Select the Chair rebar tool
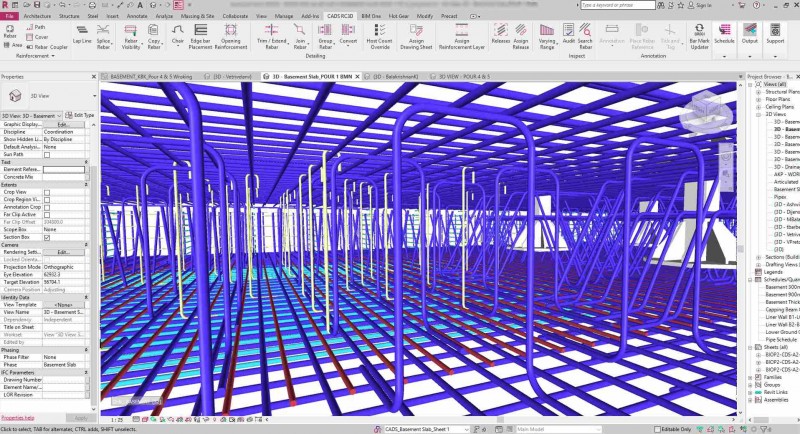The height and width of the screenshot is (434, 800). pyautogui.click(x=178, y=34)
